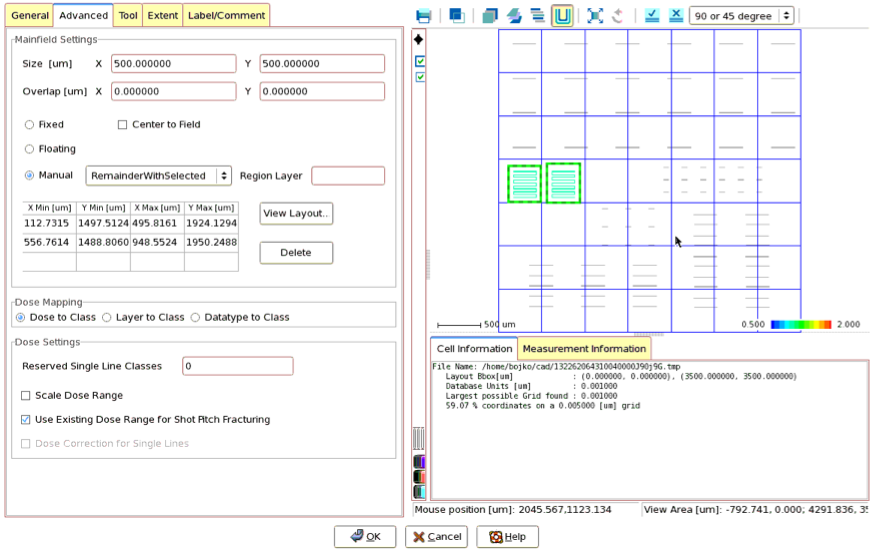Screen dimensions: 872x555
Task: Select the Fixed mainfield option
Action: 29,125
